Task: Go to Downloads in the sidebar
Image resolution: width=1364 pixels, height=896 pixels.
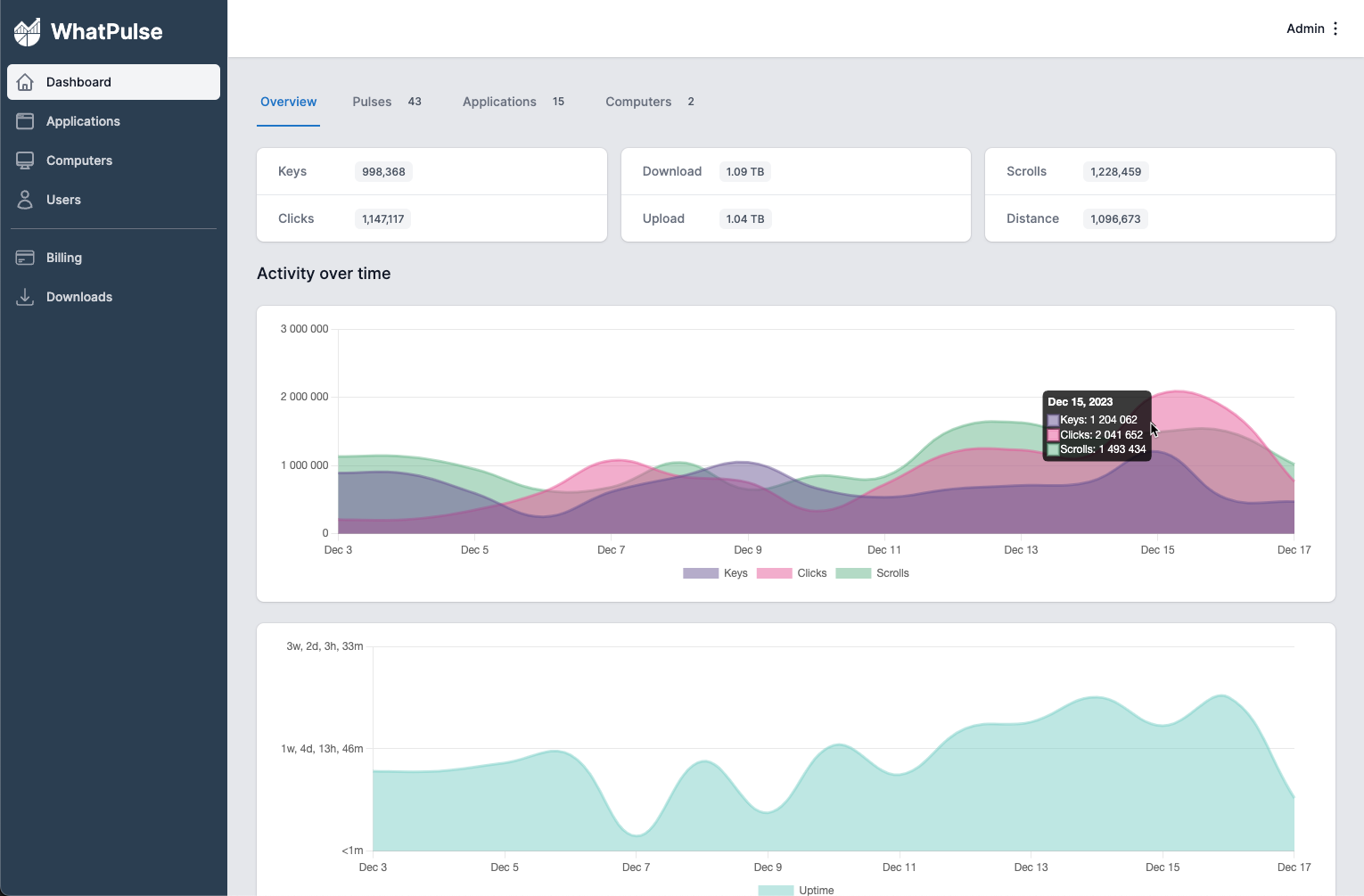Action: (79, 297)
